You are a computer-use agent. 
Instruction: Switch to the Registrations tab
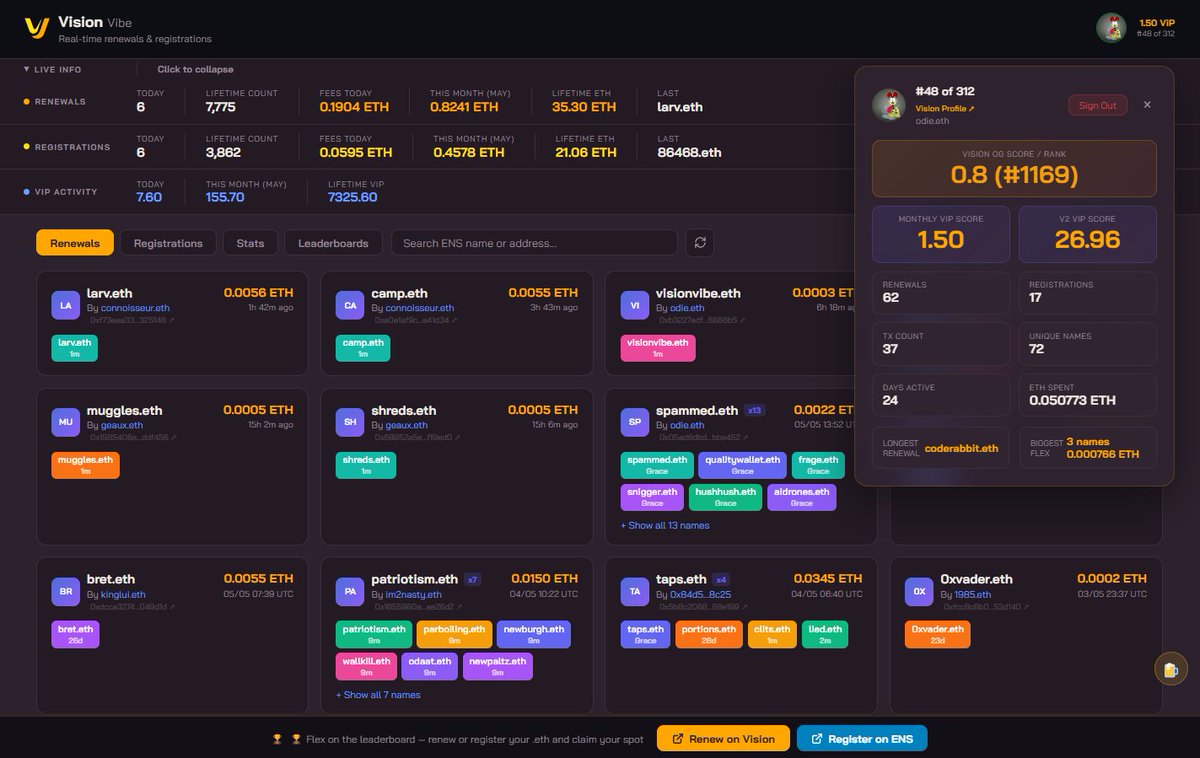pos(168,242)
